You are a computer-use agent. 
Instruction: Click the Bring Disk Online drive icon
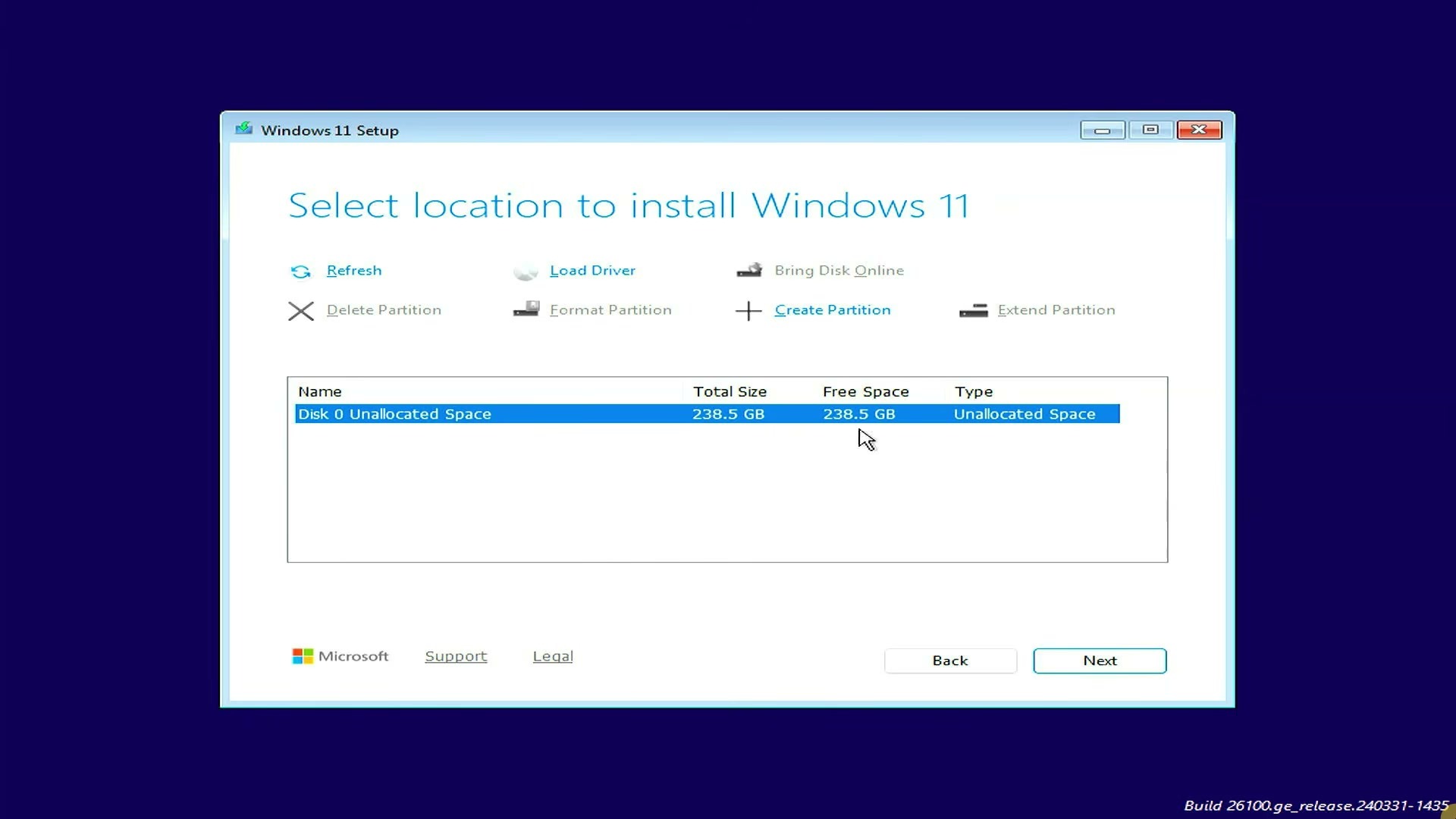(x=749, y=271)
